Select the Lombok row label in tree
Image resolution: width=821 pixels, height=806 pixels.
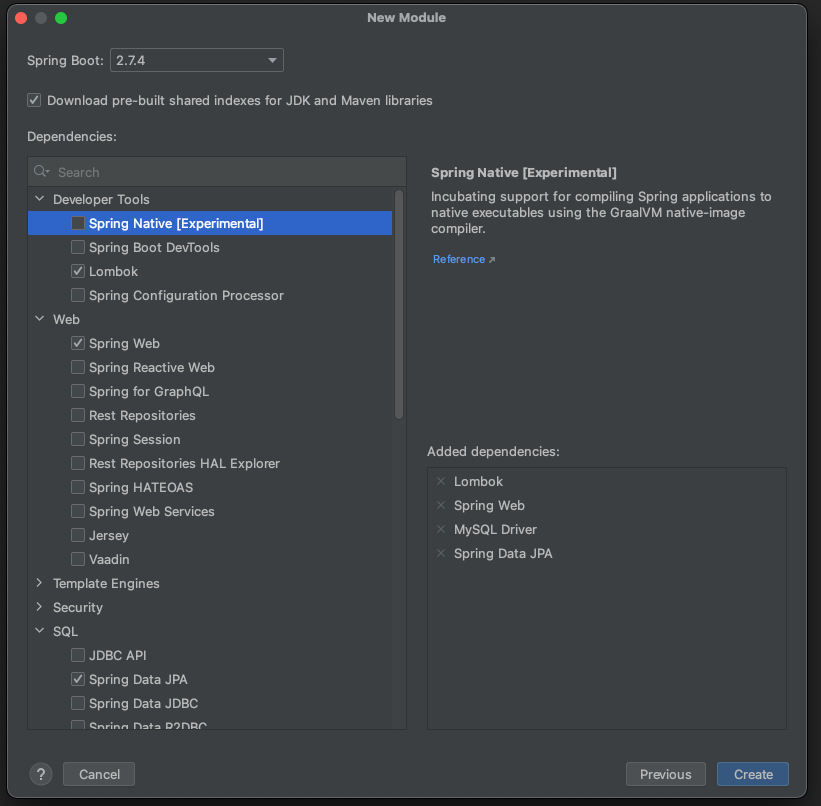tap(114, 271)
